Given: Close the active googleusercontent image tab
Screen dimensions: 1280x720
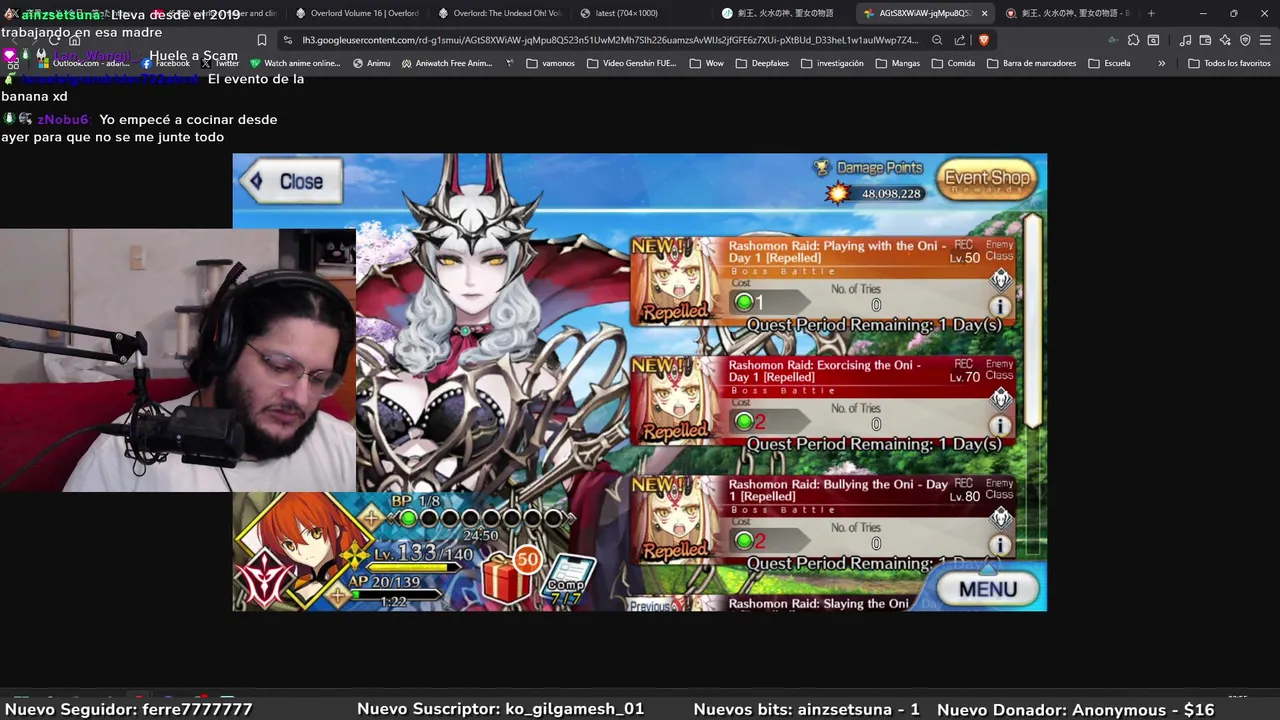Looking at the screenshot, I should coord(984,13).
